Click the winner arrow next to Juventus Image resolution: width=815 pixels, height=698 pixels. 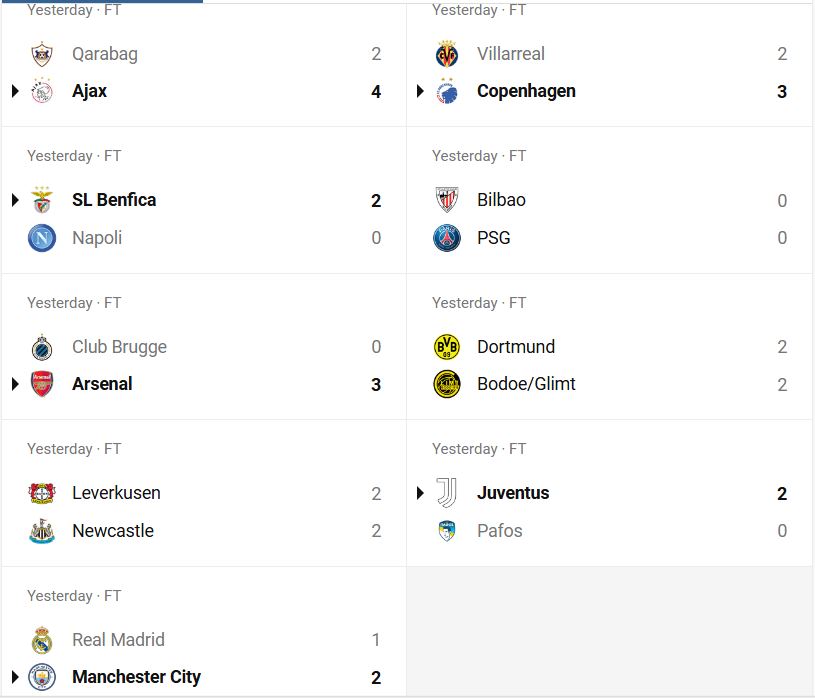click(x=421, y=493)
